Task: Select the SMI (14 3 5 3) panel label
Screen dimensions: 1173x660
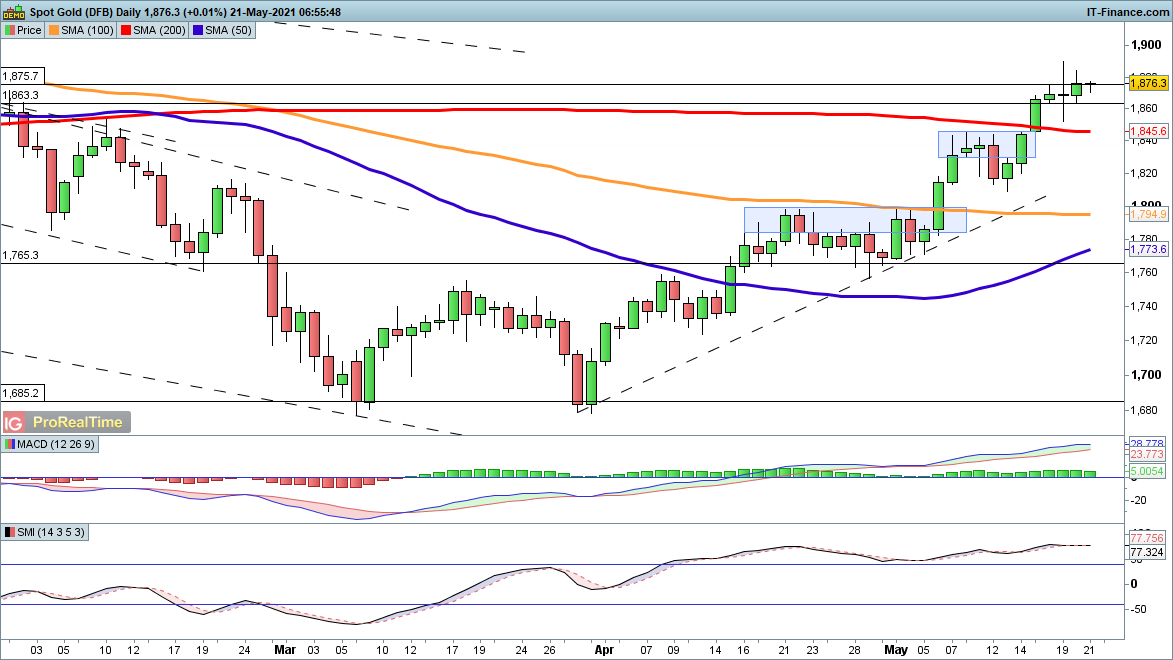Action: [51, 533]
